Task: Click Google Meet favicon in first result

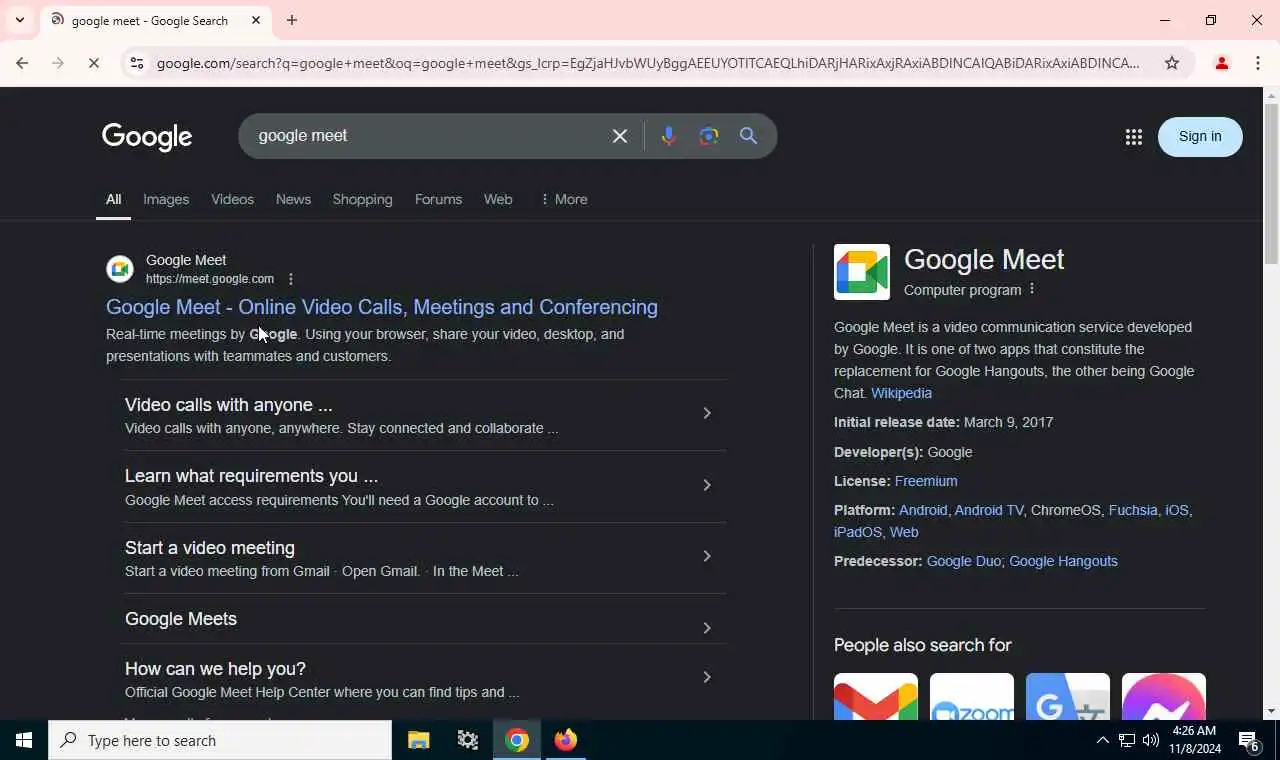Action: (x=120, y=269)
